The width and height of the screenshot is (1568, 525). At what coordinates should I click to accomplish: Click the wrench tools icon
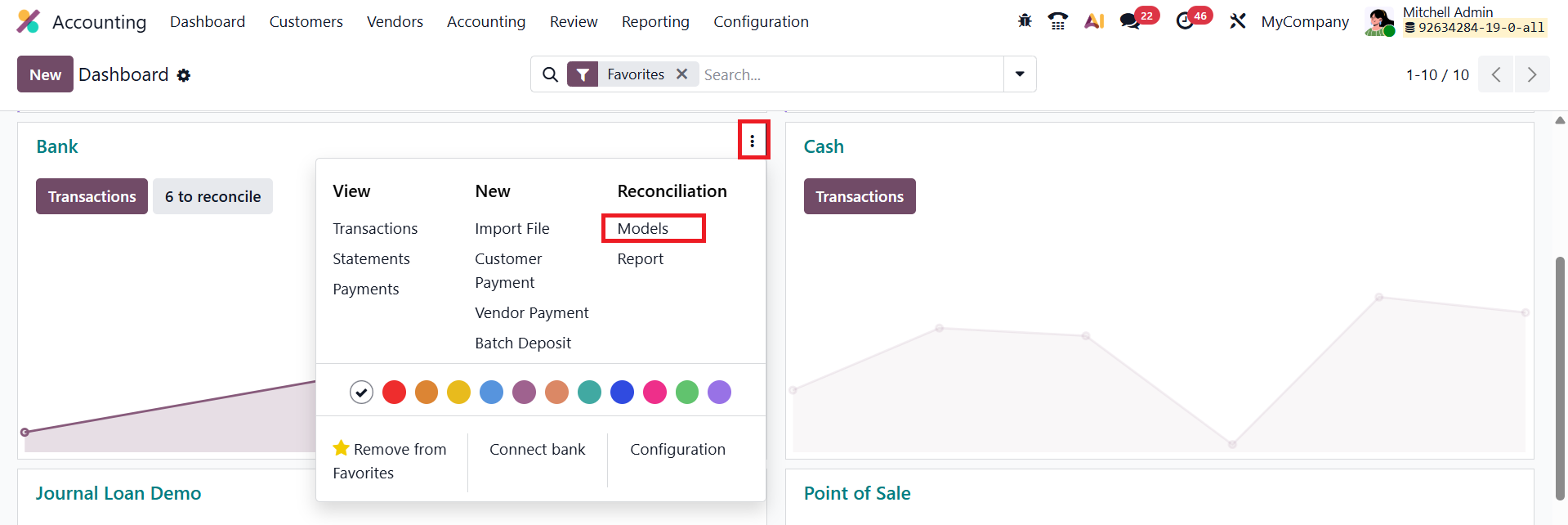click(x=1238, y=21)
